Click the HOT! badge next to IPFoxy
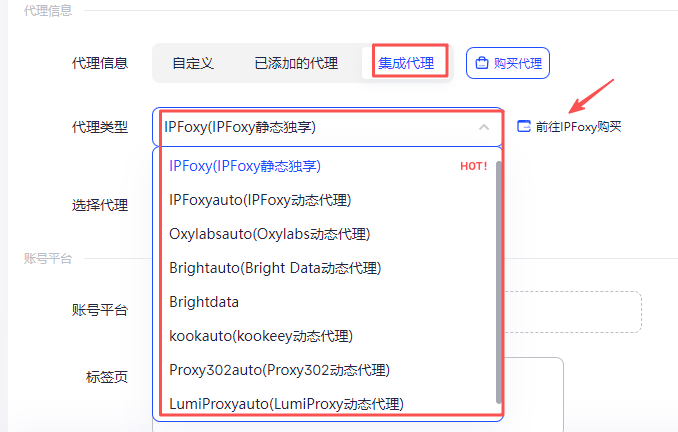Screen dimensions: 678x432 coord(473,166)
